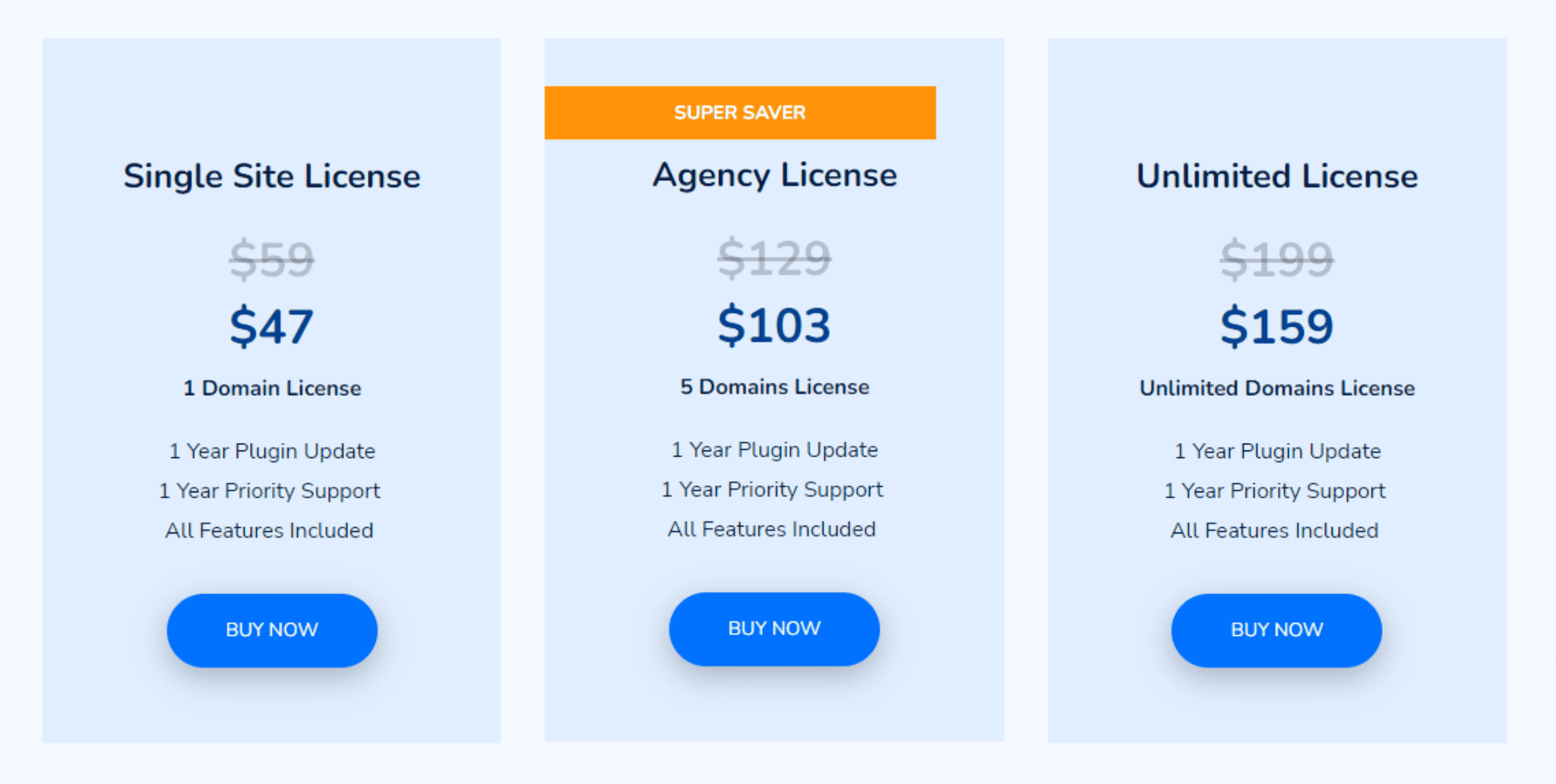
Task: Click the $159 discounted price
Action: click(x=1277, y=327)
